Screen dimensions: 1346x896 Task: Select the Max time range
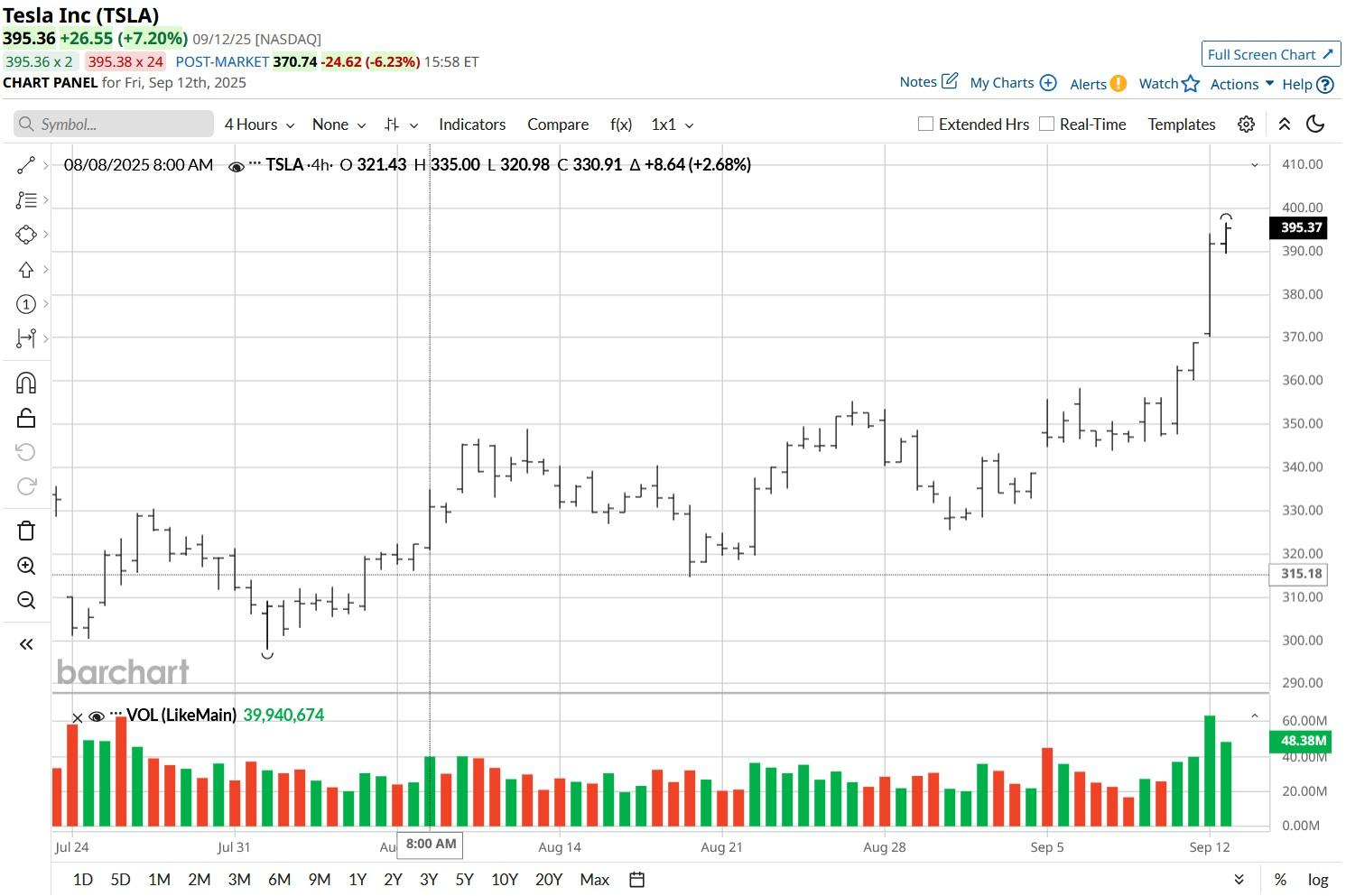[594, 880]
